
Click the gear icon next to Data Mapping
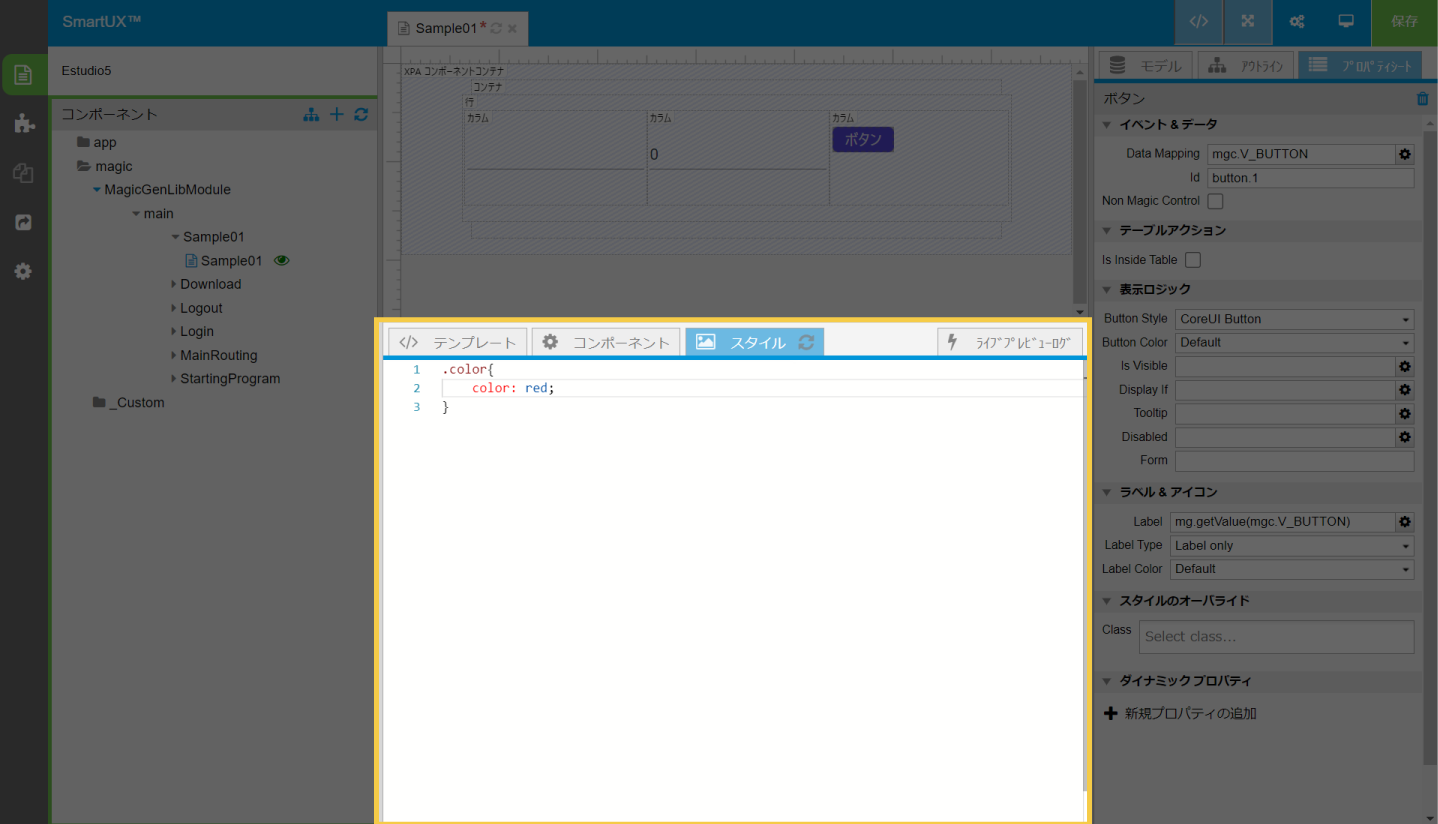tap(1404, 154)
